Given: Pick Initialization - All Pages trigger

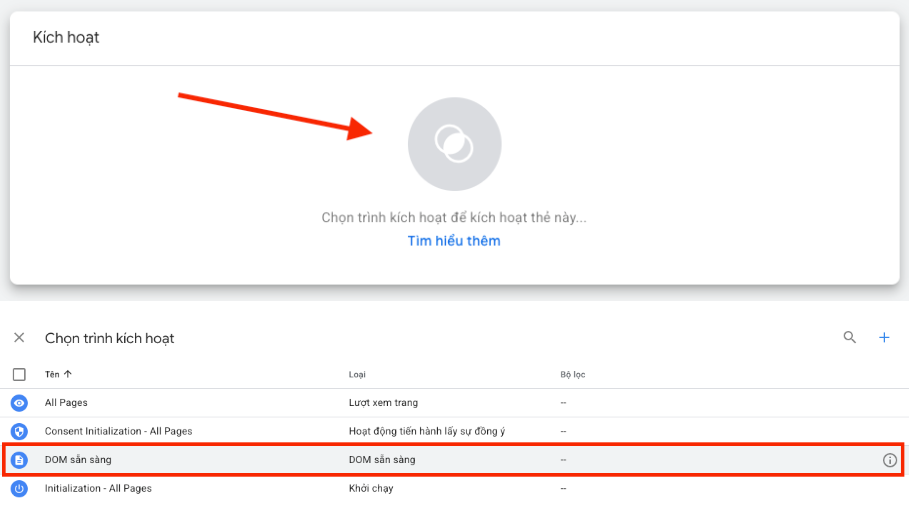Looking at the screenshot, I should click(98, 488).
